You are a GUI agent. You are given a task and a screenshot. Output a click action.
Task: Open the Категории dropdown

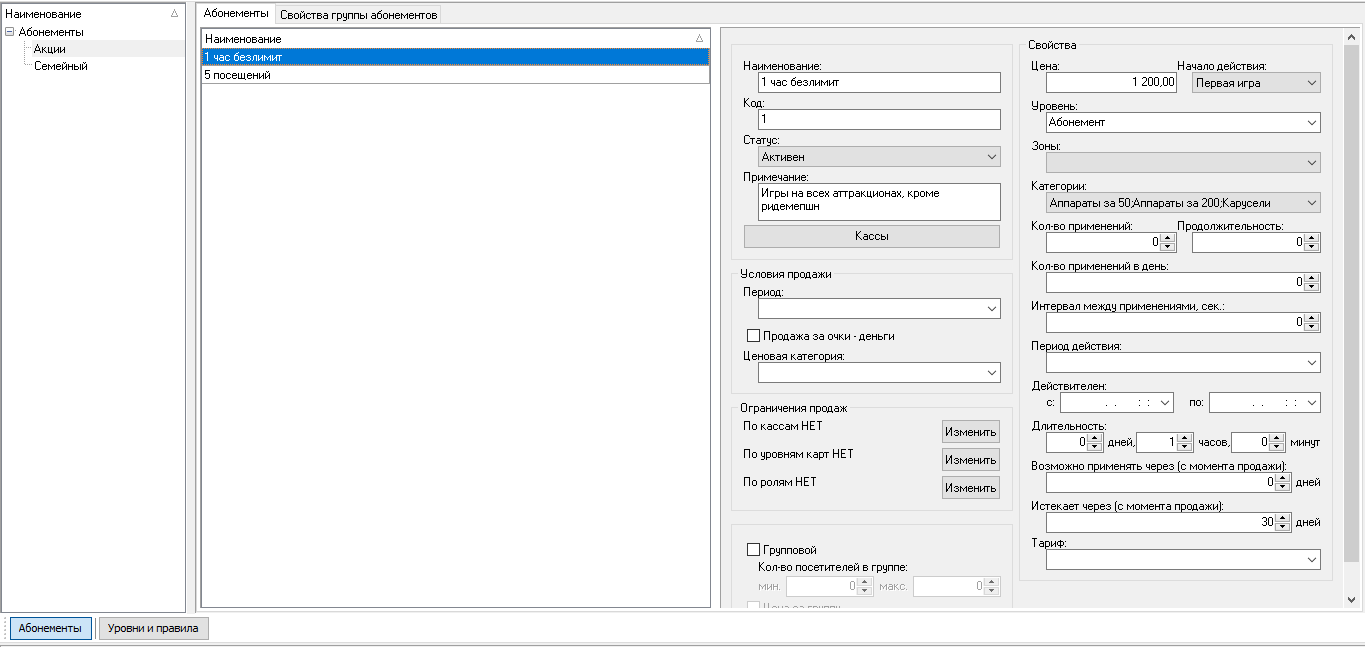(1183, 202)
